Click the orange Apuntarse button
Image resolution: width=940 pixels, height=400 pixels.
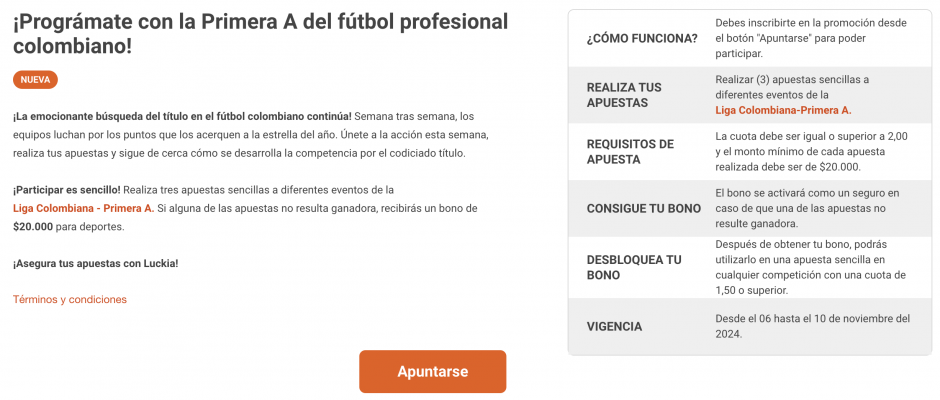point(432,371)
